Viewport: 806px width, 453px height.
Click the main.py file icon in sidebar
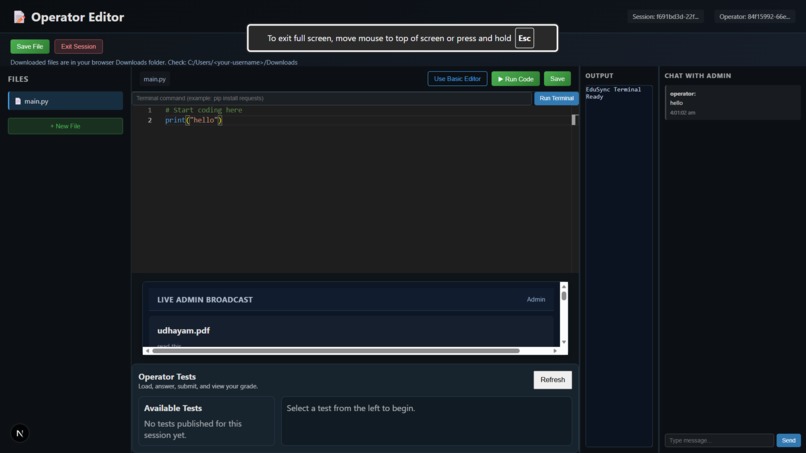[18, 101]
